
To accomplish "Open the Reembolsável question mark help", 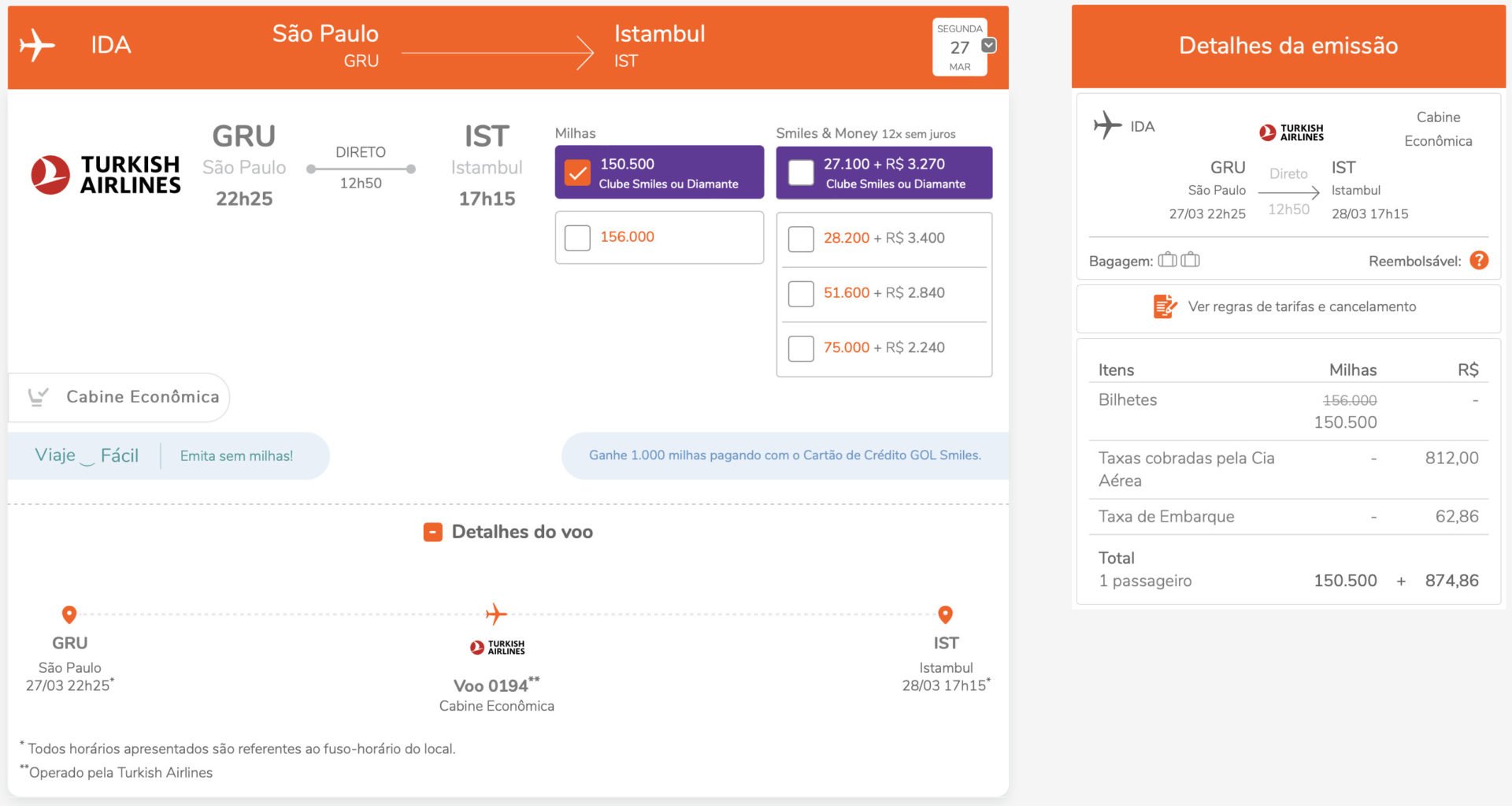I will click(x=1479, y=260).
